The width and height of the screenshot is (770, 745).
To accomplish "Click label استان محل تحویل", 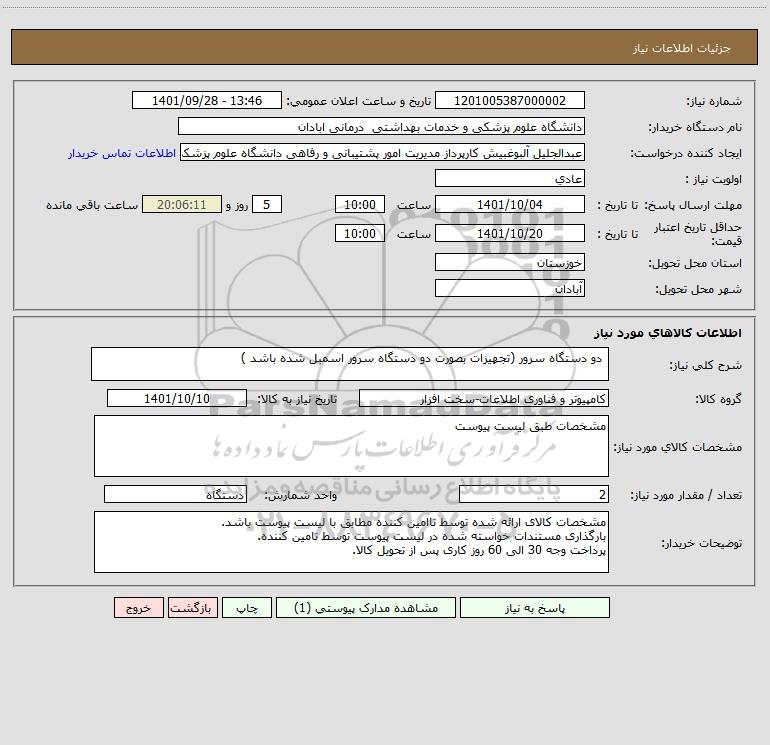I will (x=695, y=264).
